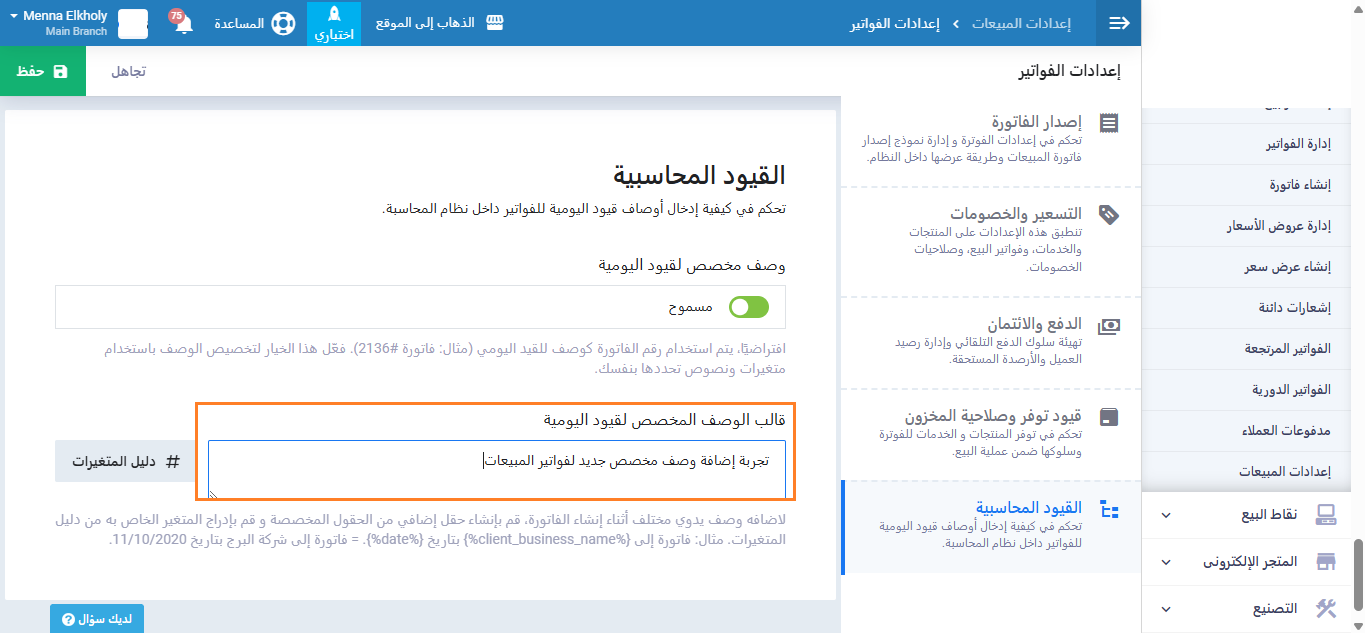Collapse sidebar using the arrow menu icon
This screenshot has height=633, width=1365.
(x=1119, y=23)
